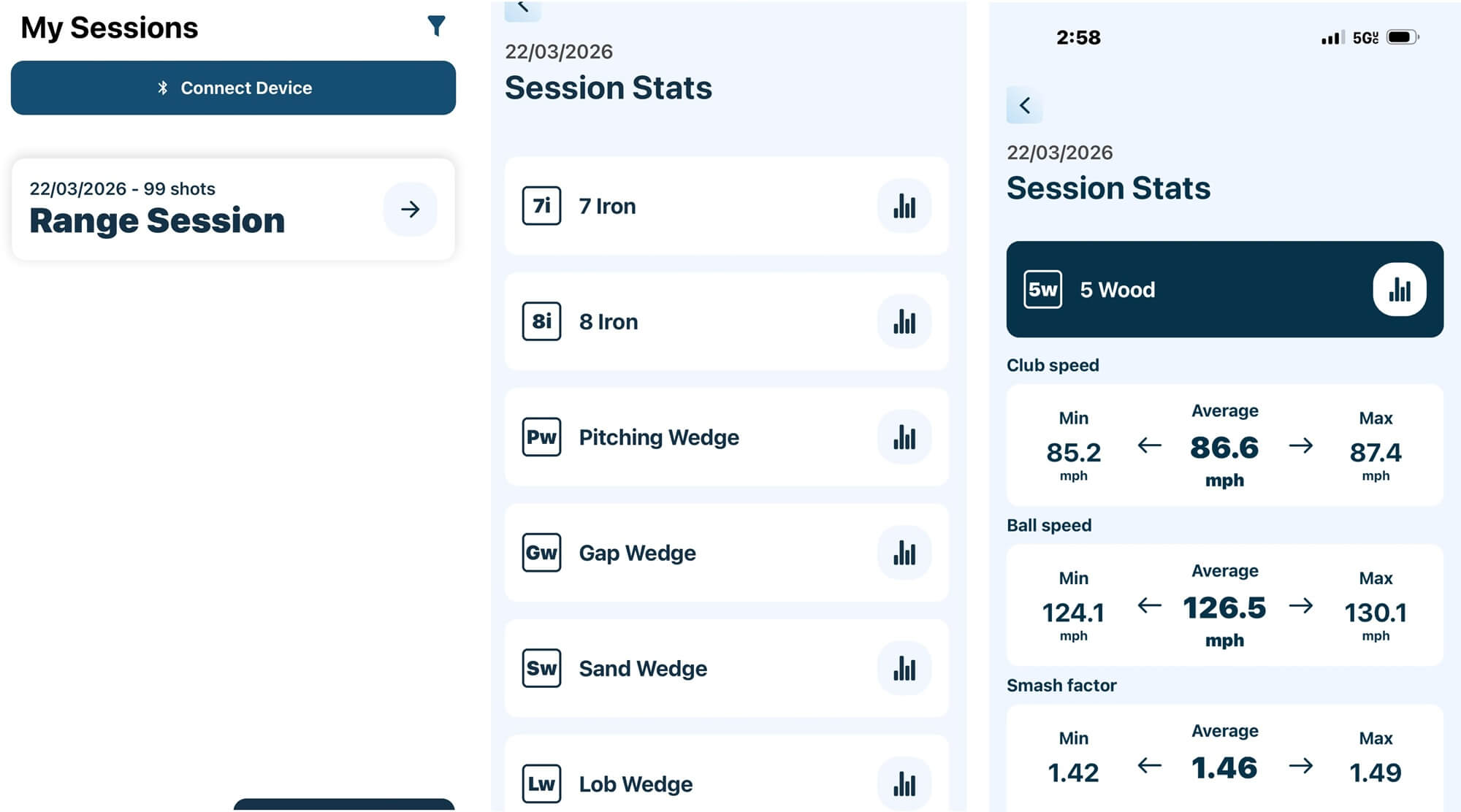The height and width of the screenshot is (812, 1461).
Task: Toggle the 5 Wood chart button
Action: click(x=1399, y=290)
